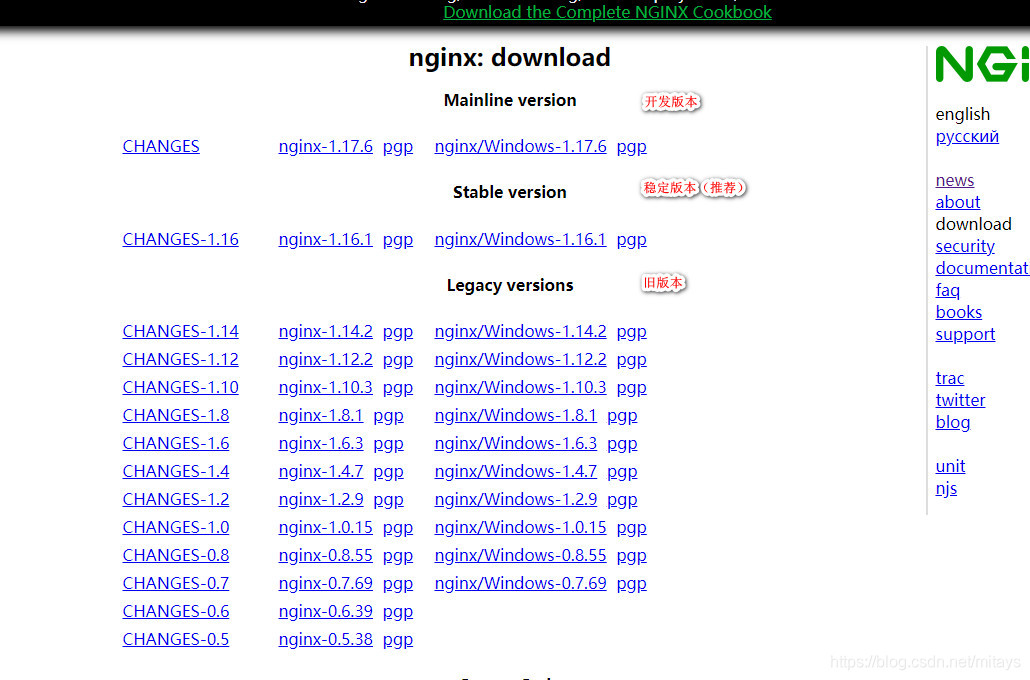
Task: Open pgp signature for nginx-0.5.38
Action: point(397,640)
